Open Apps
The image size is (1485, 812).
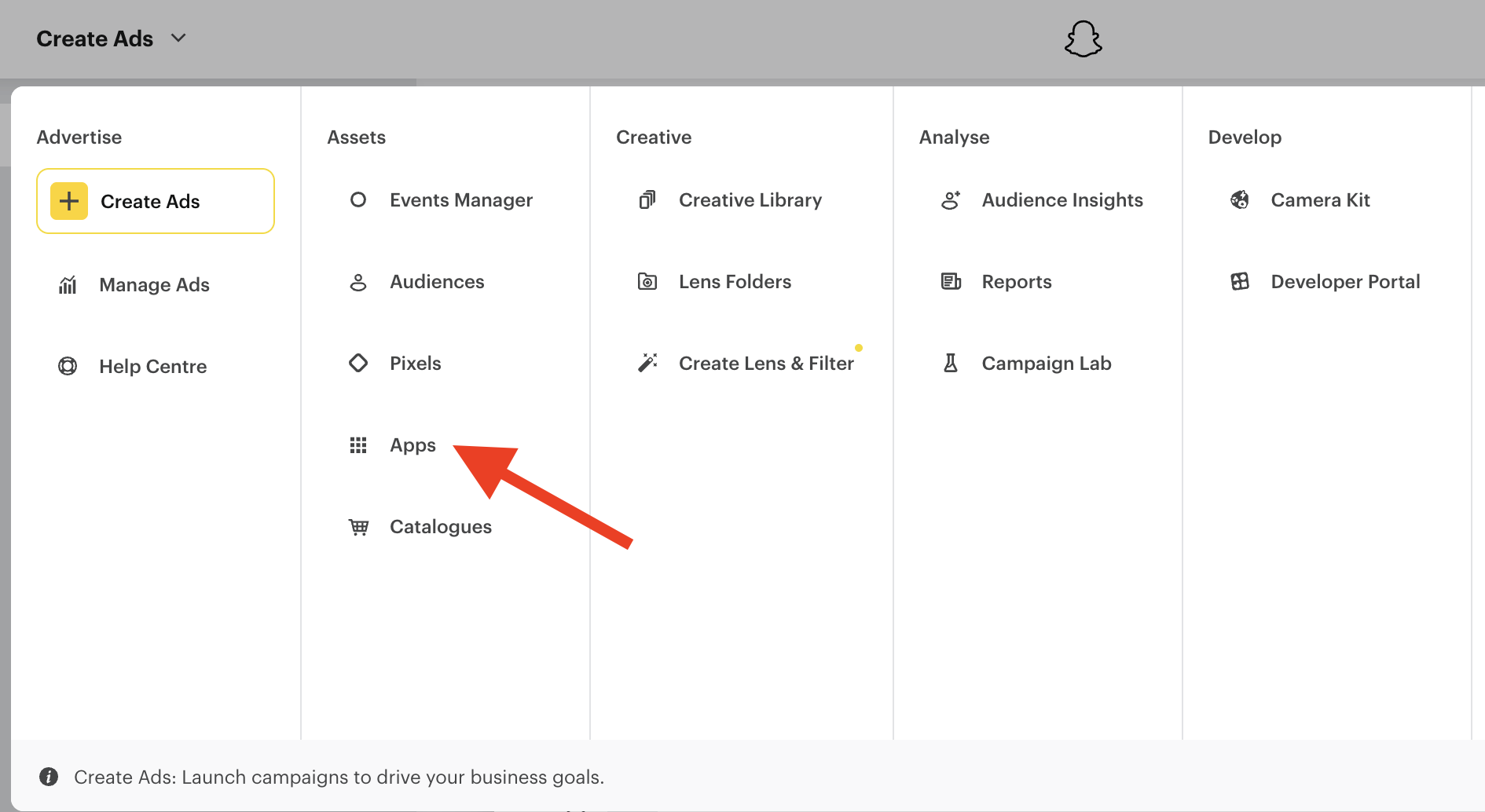(x=412, y=445)
